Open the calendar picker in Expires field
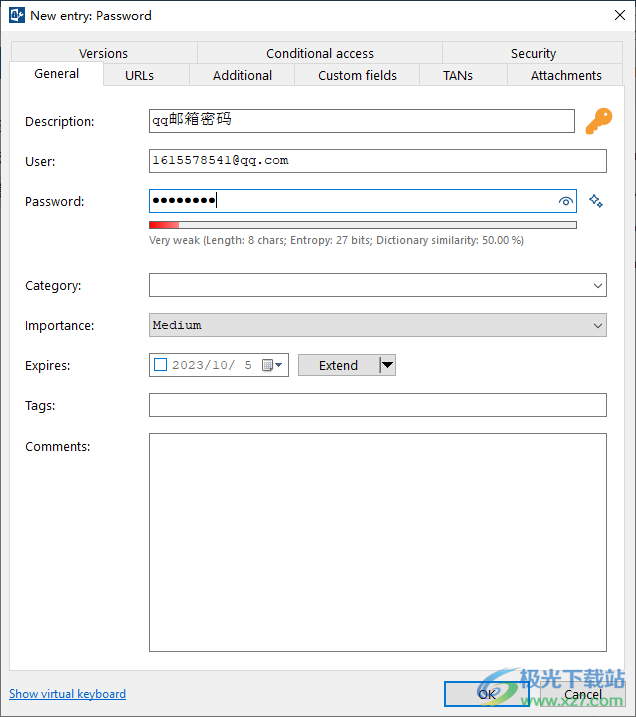 click(272, 365)
